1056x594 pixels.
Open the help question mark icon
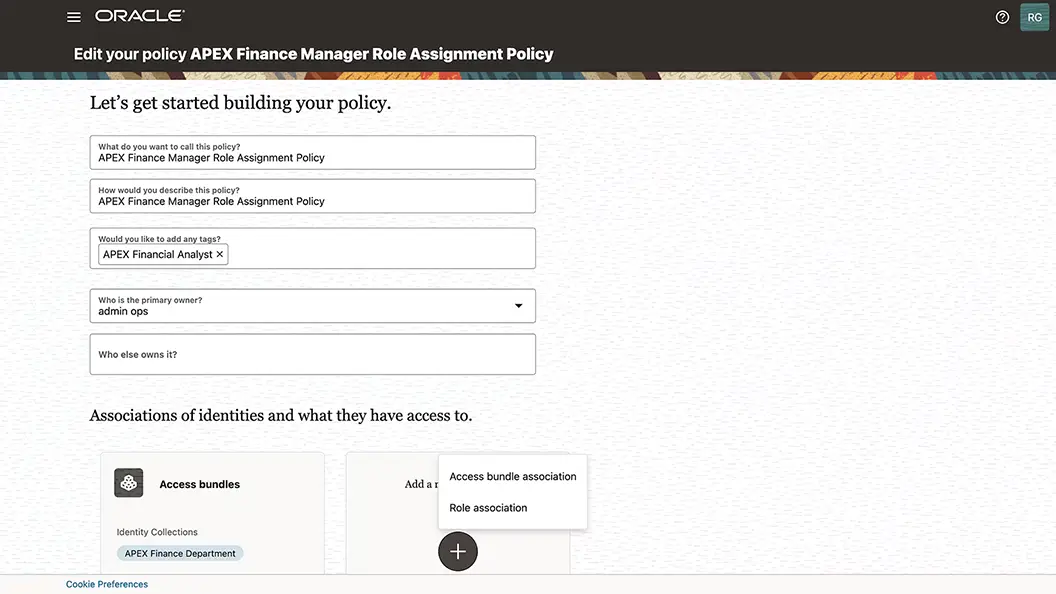(x=1002, y=18)
